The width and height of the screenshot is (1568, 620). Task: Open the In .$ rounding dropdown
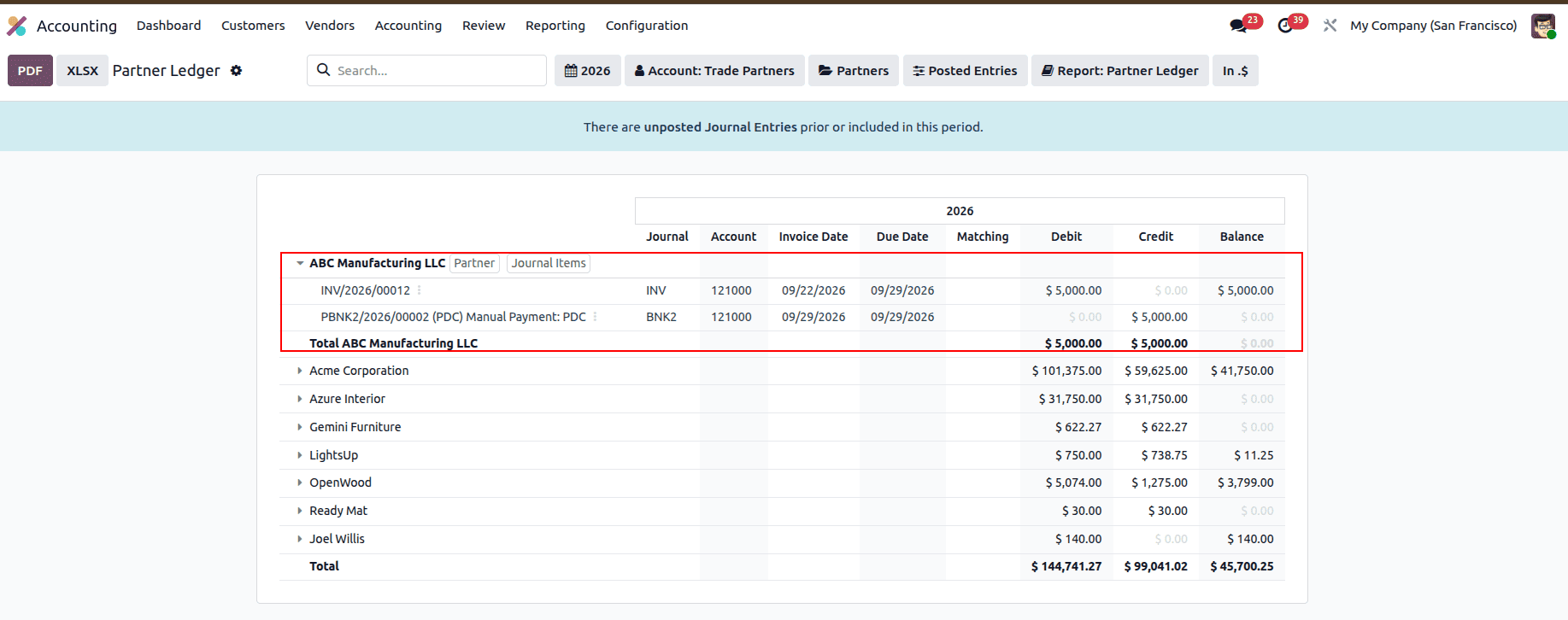pyautogui.click(x=1235, y=71)
